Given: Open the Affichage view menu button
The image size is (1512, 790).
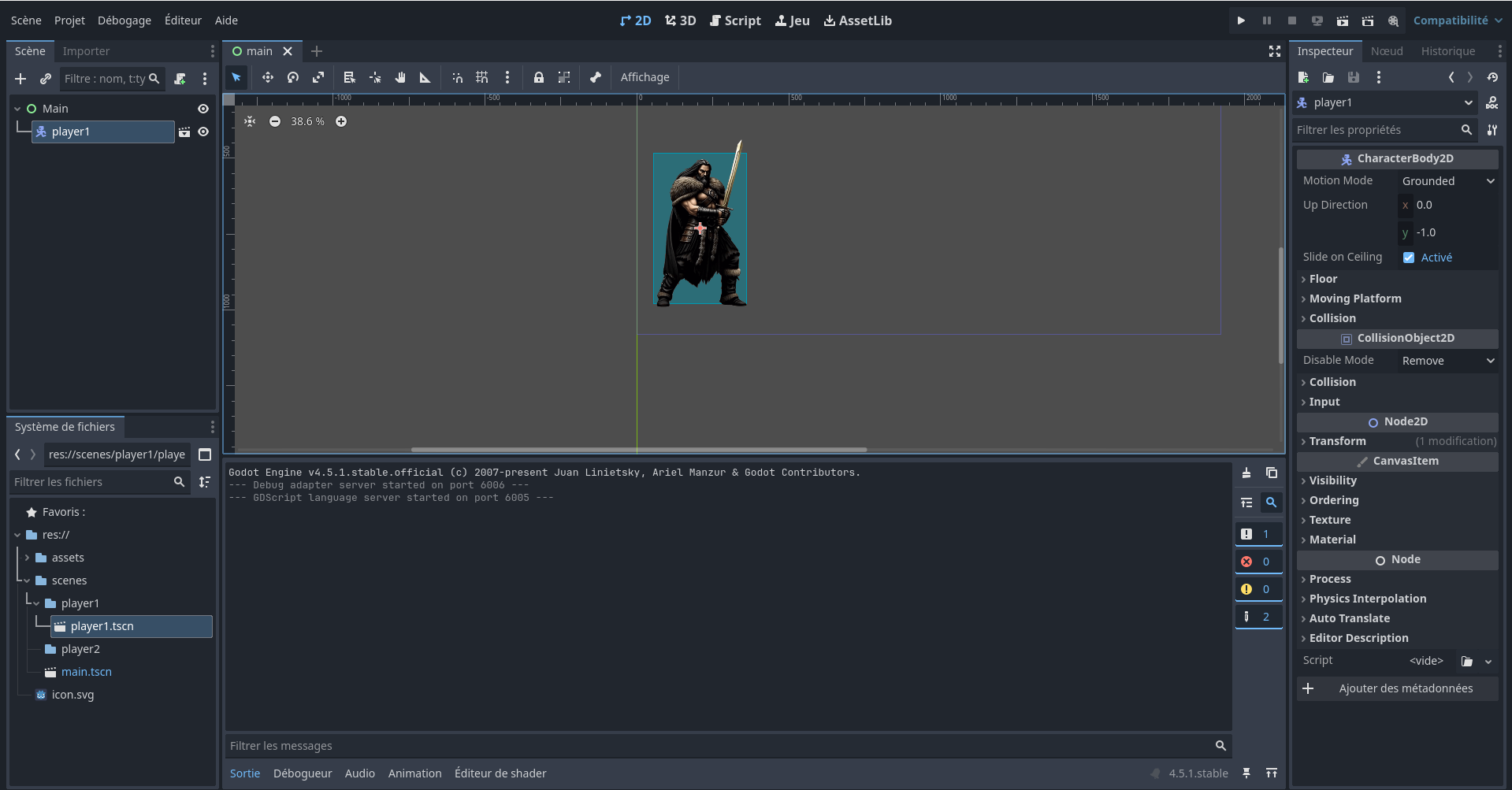Looking at the screenshot, I should point(645,77).
